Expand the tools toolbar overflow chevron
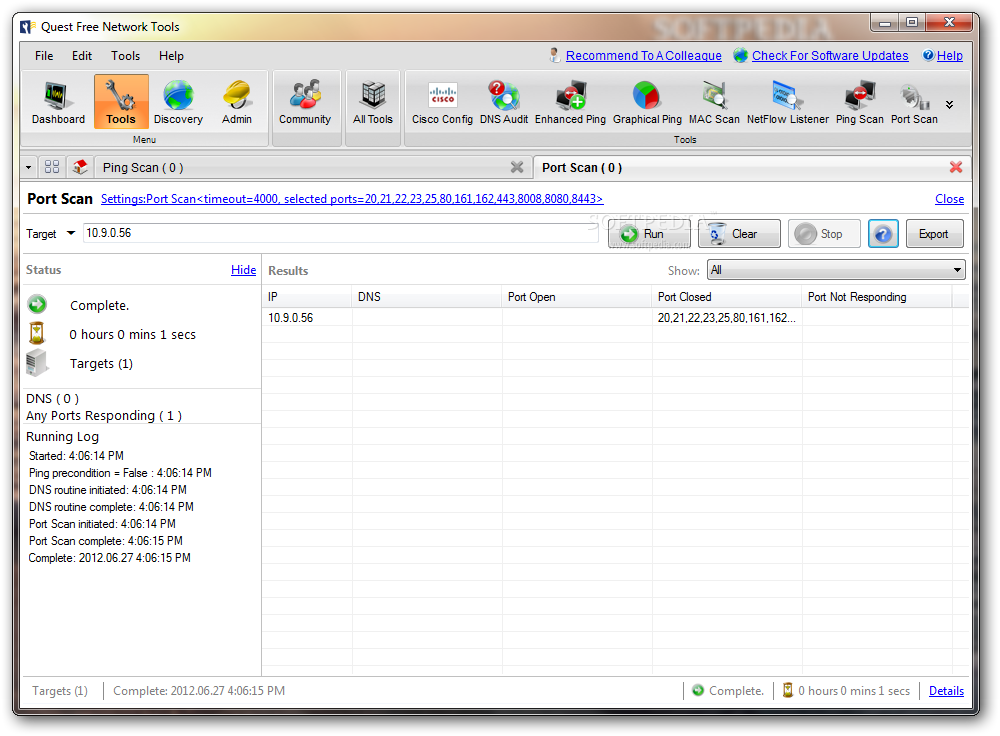This screenshot has width=1000, height=736. 950,105
